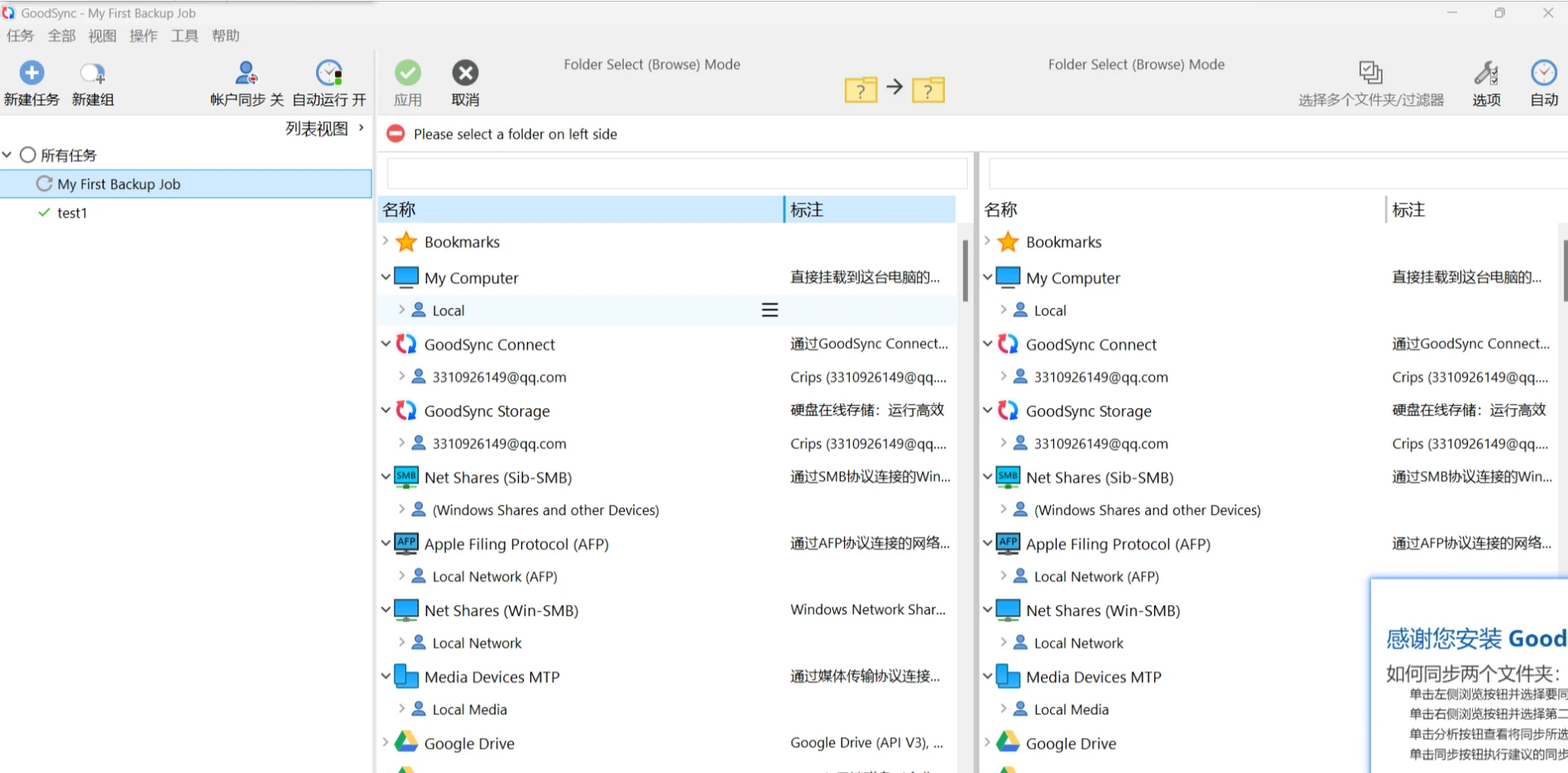Click the left folder path input field
Screen dimensions: 1568x773
click(x=676, y=174)
